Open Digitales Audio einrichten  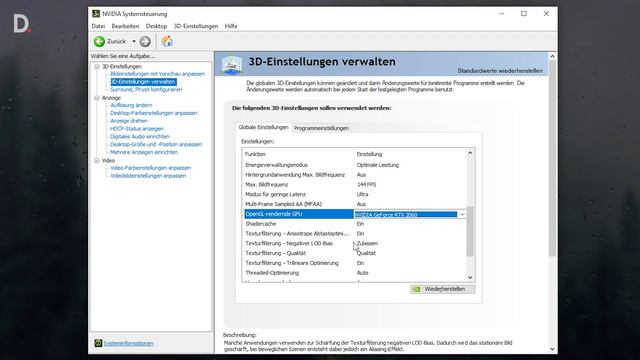tap(140, 136)
